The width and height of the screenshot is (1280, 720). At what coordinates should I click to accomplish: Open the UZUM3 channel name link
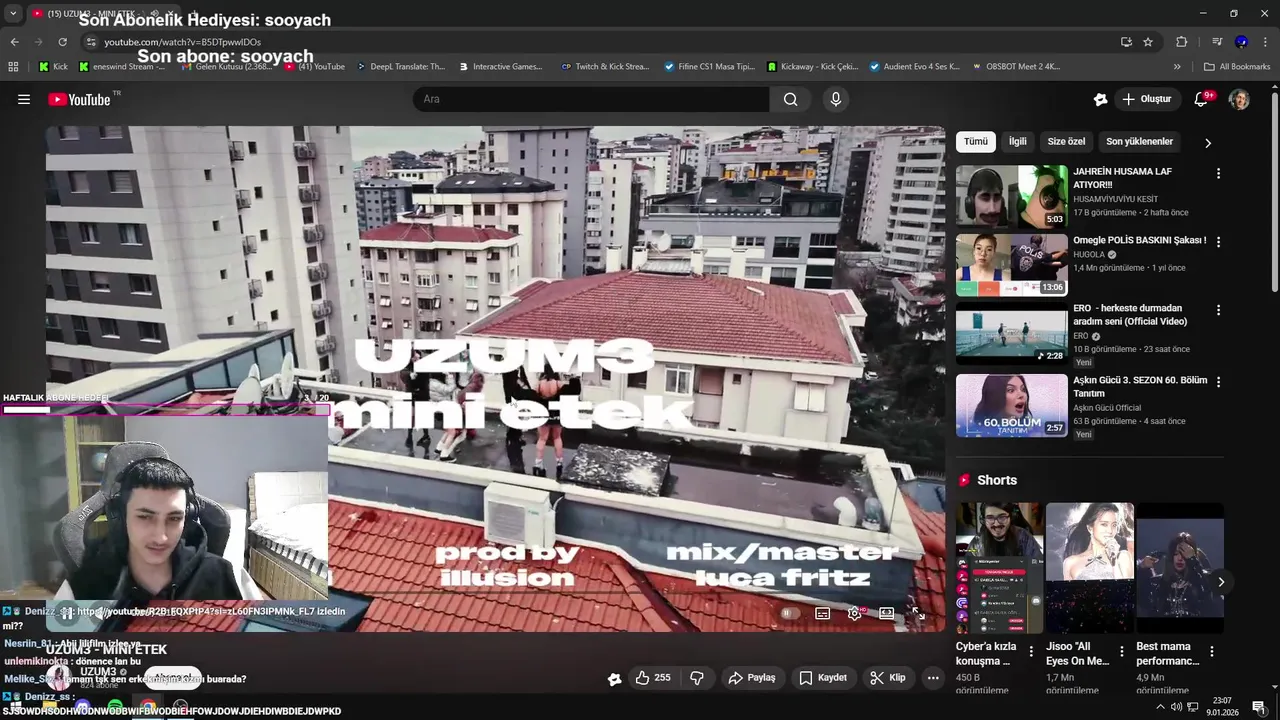point(98,672)
